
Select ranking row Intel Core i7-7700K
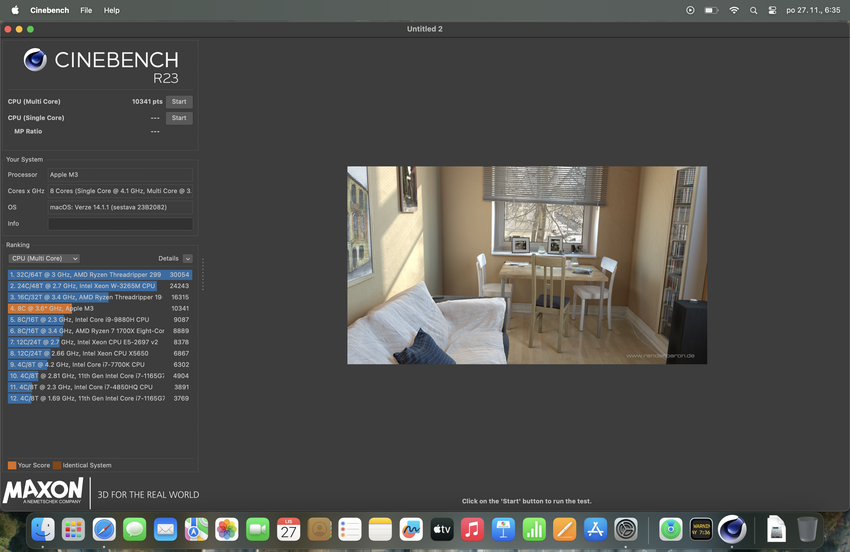100,364
